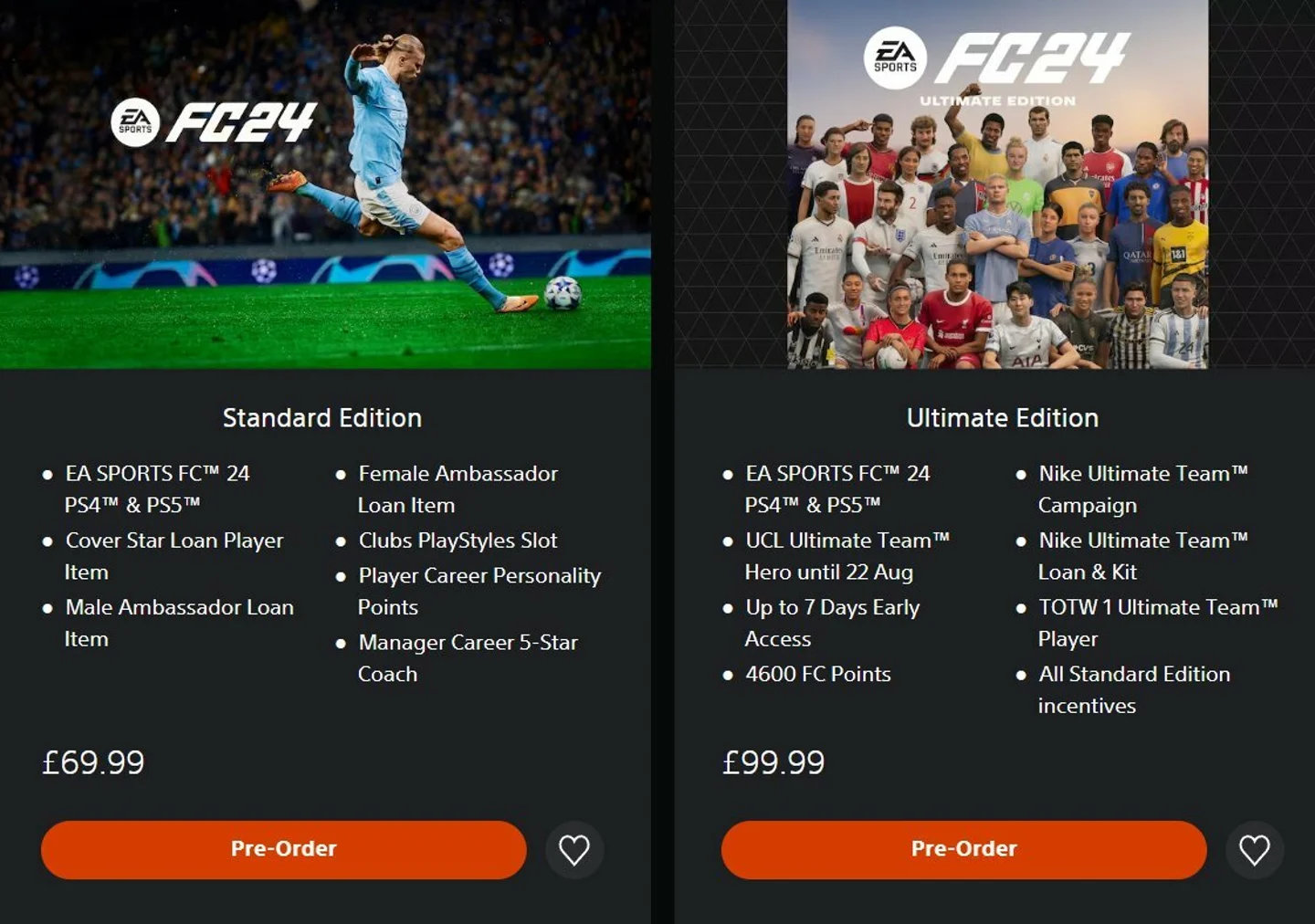
Task: Open the Ultimate Edition group cover image
Action: 997,184
